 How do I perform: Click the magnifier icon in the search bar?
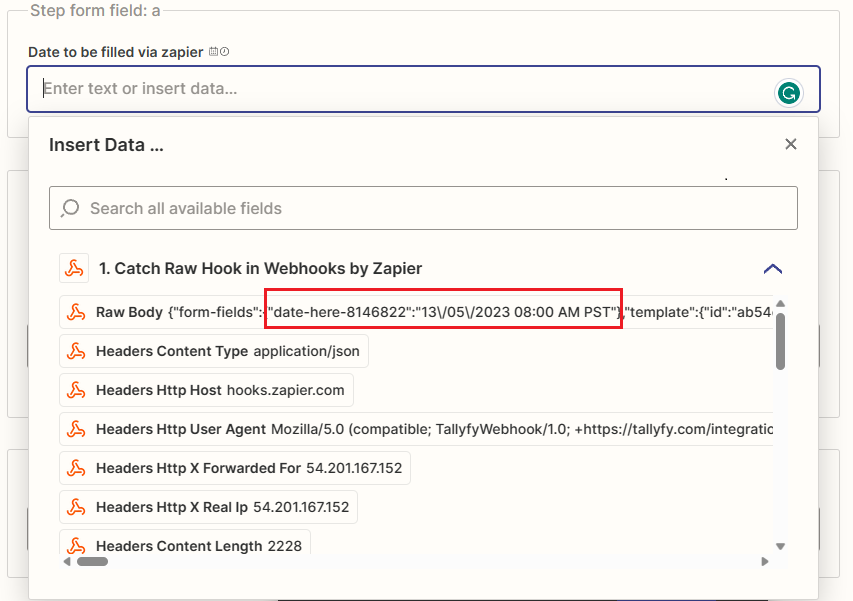[70, 208]
